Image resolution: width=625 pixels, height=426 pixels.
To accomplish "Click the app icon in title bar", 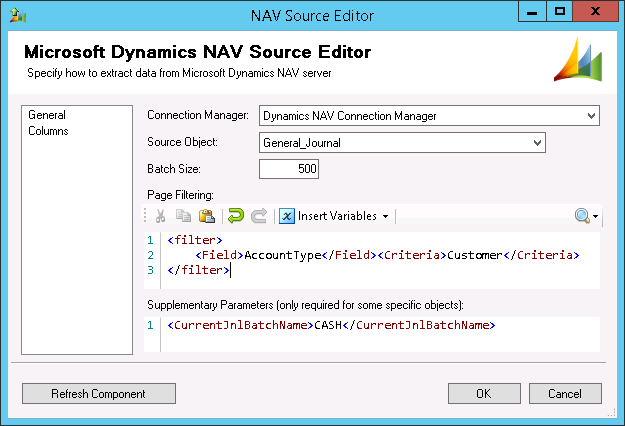I will click(x=18, y=15).
